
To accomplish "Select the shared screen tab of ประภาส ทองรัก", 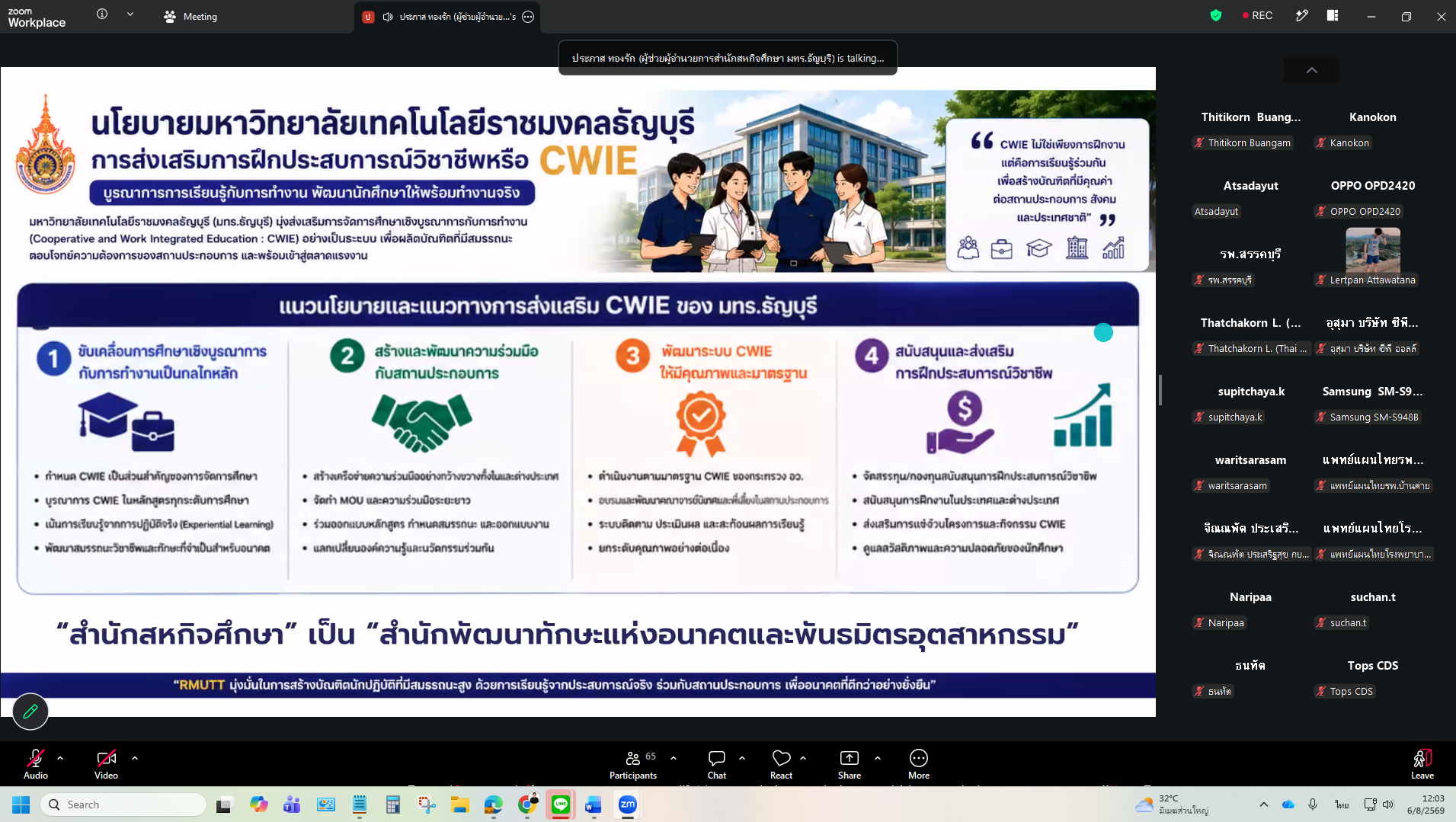I will point(448,17).
